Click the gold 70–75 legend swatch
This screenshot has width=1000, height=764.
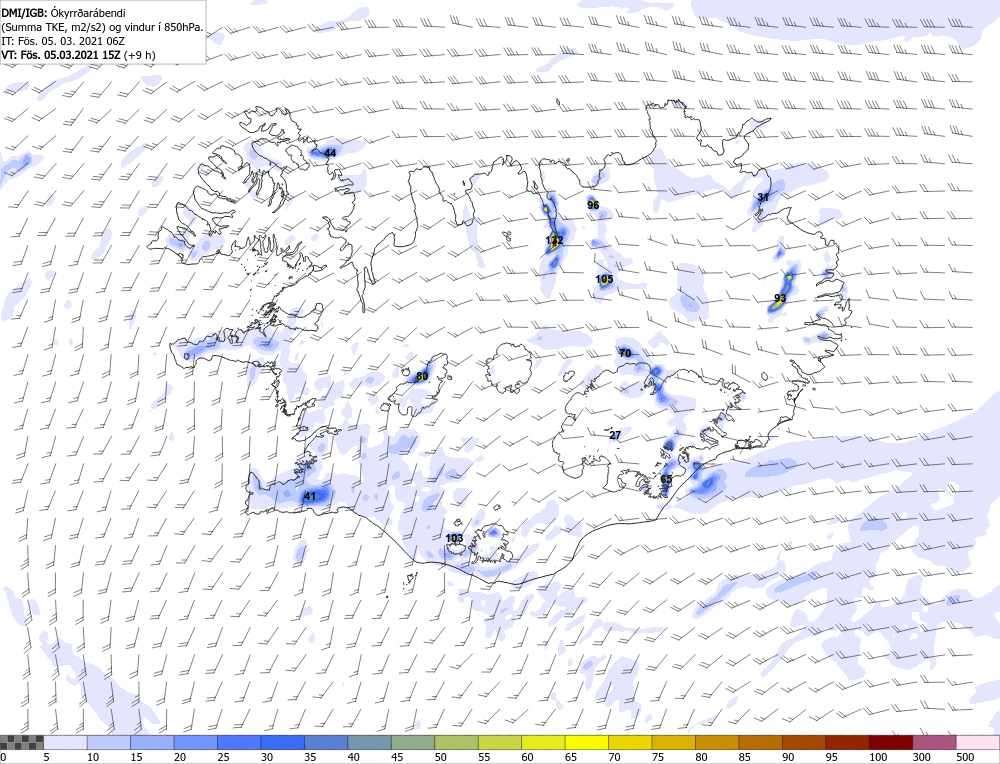pyautogui.click(x=629, y=742)
